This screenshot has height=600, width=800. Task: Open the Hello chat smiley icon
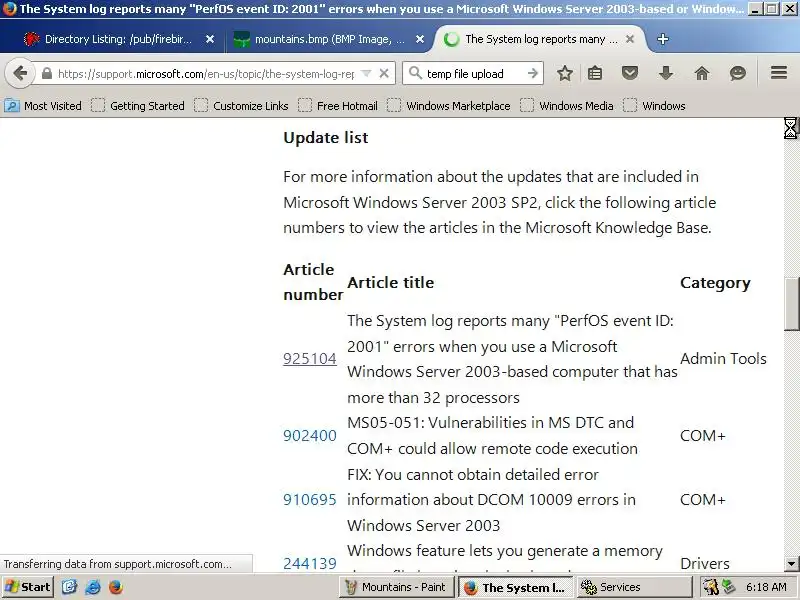pyautogui.click(x=738, y=73)
